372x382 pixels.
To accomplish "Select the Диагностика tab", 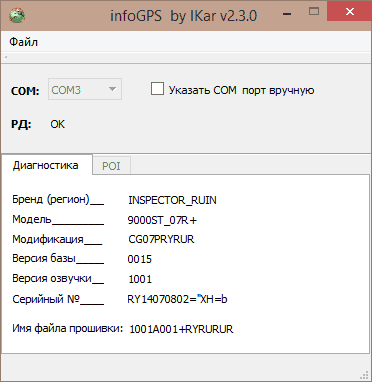I will [46, 165].
